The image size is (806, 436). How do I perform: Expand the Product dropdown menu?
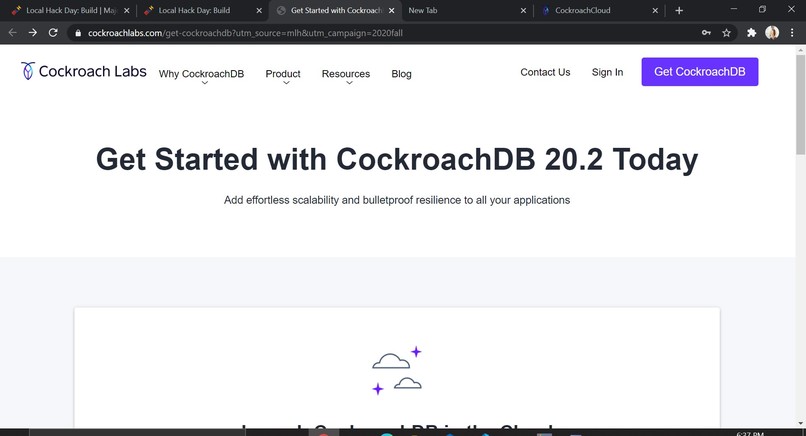pos(283,74)
